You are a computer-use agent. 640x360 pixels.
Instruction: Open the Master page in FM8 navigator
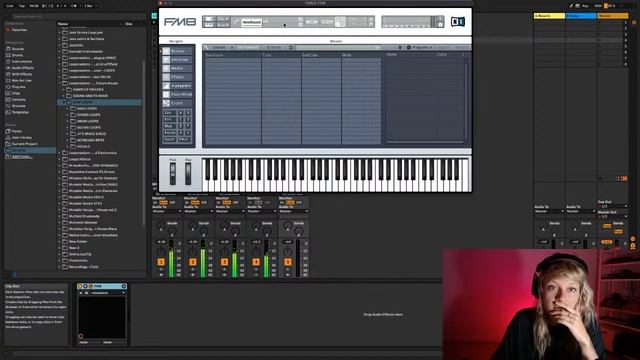pyautogui.click(x=177, y=68)
